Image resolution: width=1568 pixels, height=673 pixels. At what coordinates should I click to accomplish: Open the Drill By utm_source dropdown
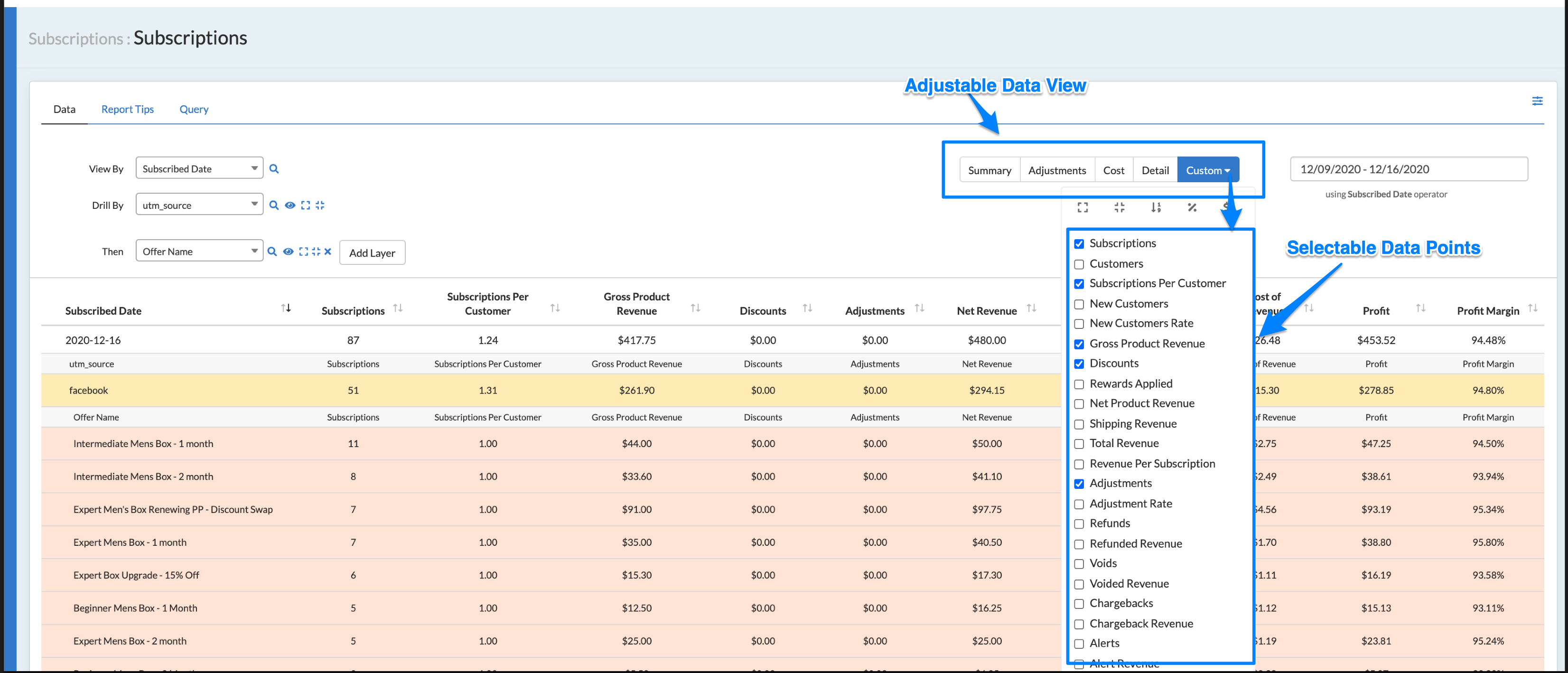pyautogui.click(x=199, y=205)
